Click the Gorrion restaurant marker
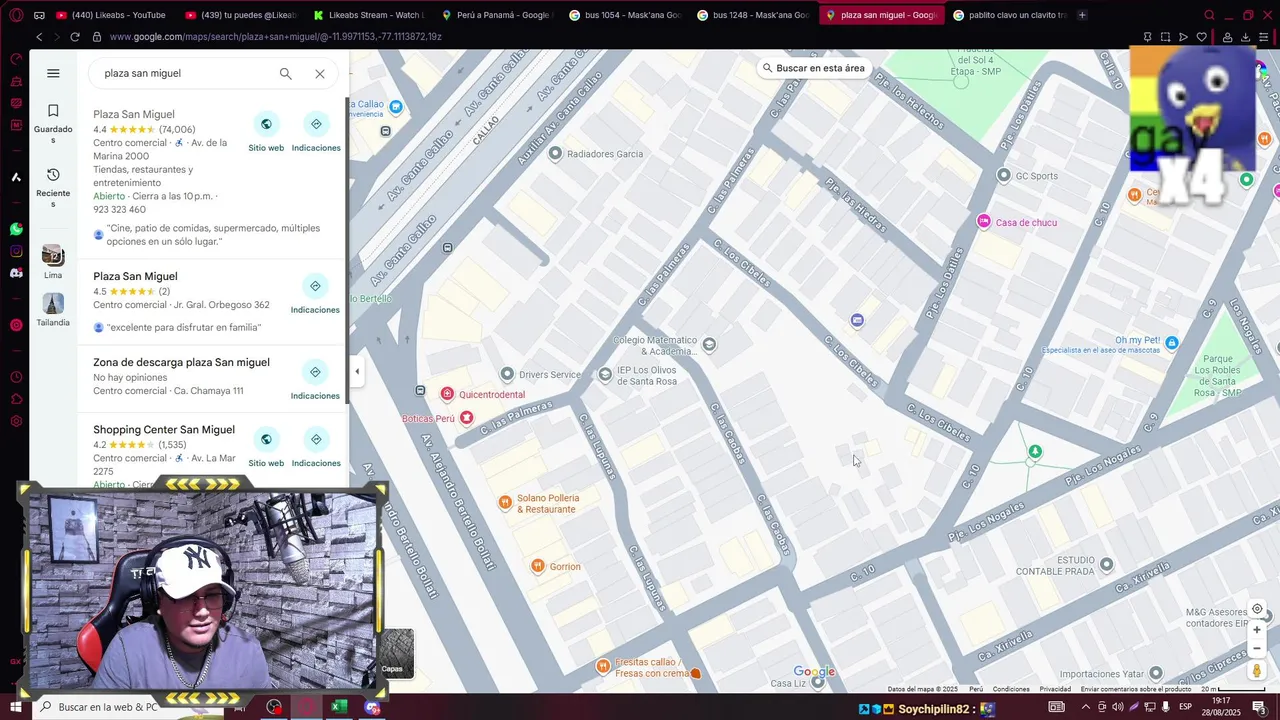This screenshot has width=1280, height=720. [x=538, y=566]
